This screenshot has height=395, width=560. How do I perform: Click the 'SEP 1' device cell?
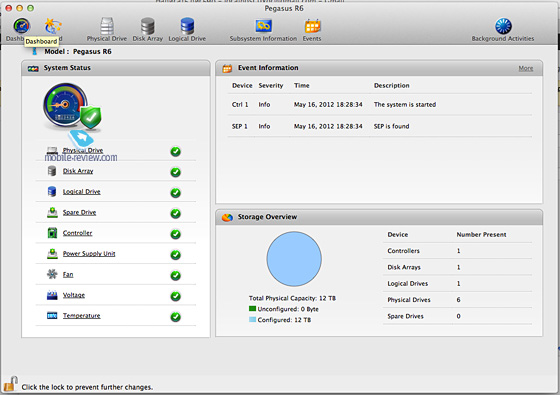pyautogui.click(x=240, y=126)
